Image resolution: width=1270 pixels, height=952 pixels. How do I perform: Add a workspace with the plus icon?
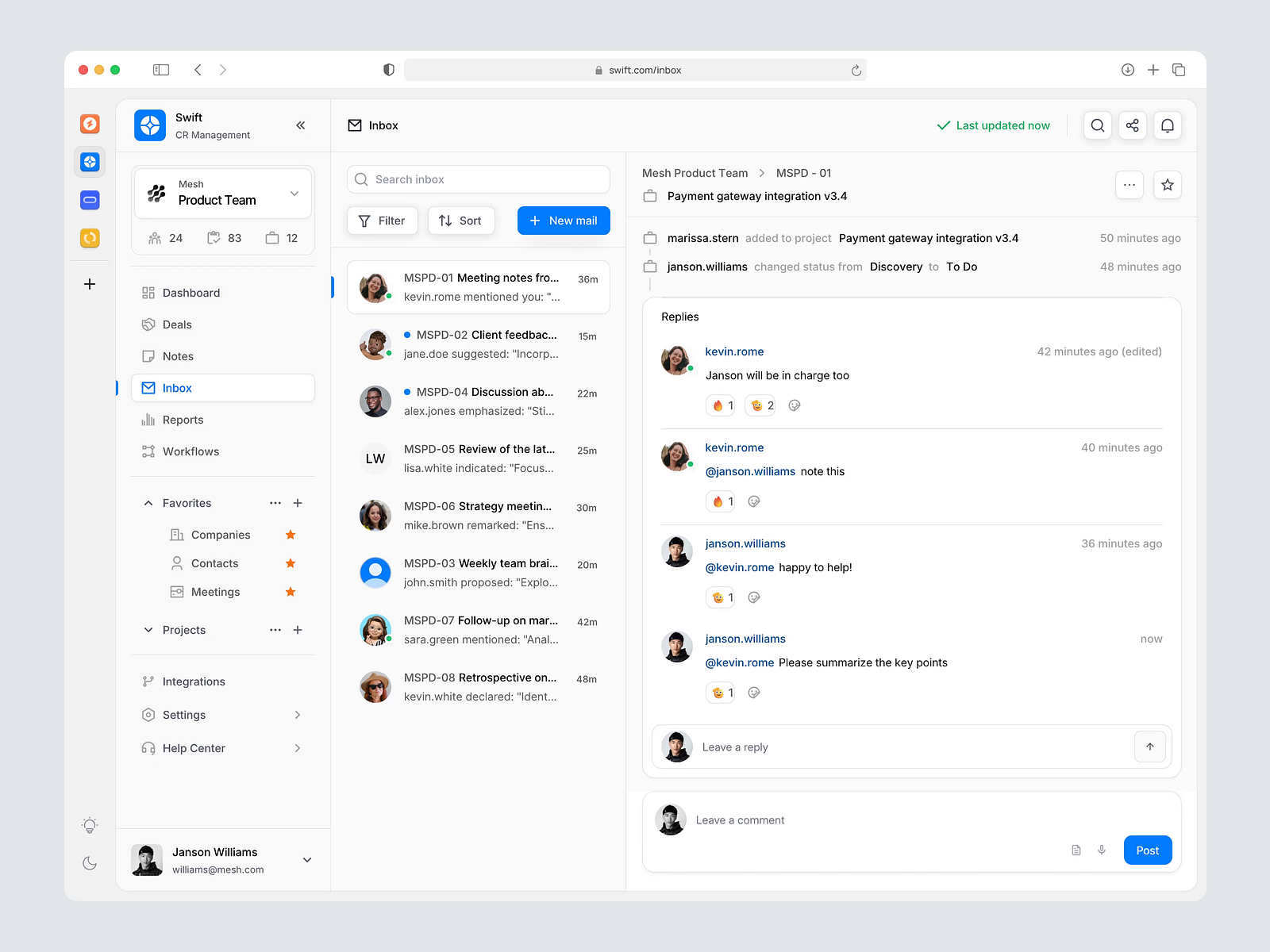pos(90,283)
